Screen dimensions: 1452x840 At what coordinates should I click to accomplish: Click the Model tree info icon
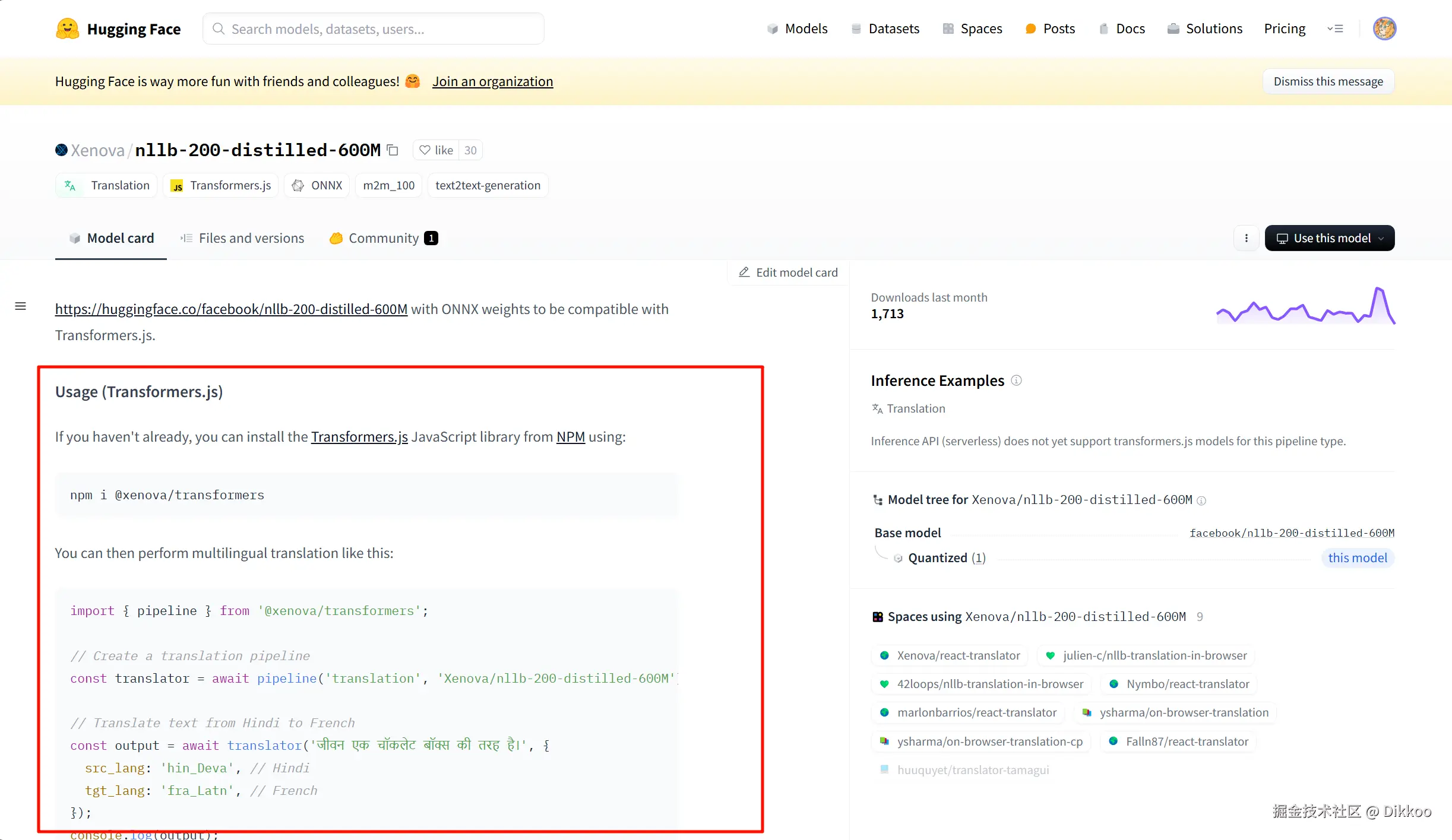[x=1201, y=500]
